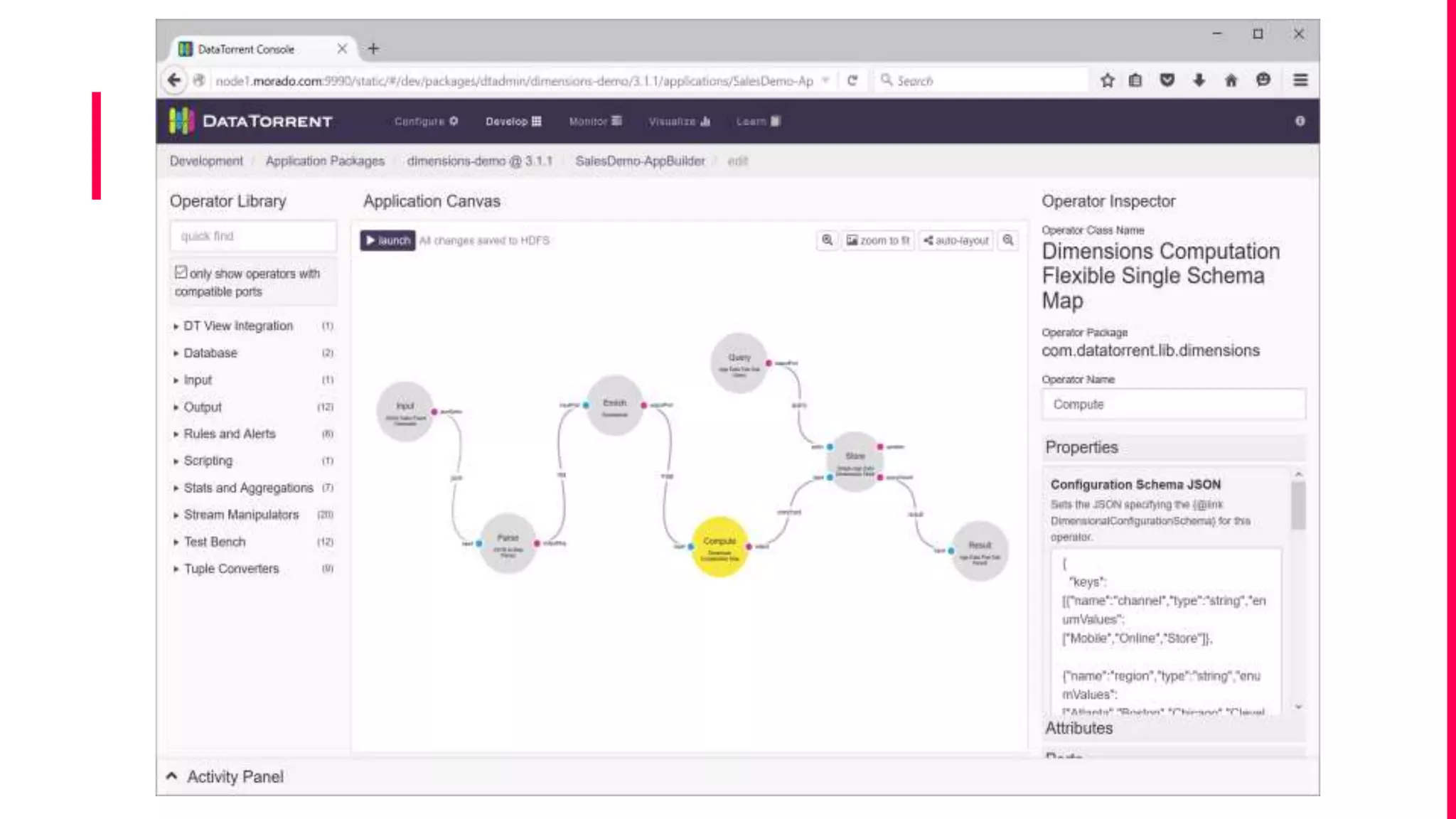Follow the dimensions-demo @ 3.1.1 breadcrumb
The width and height of the screenshot is (1456, 819).
[479, 161]
